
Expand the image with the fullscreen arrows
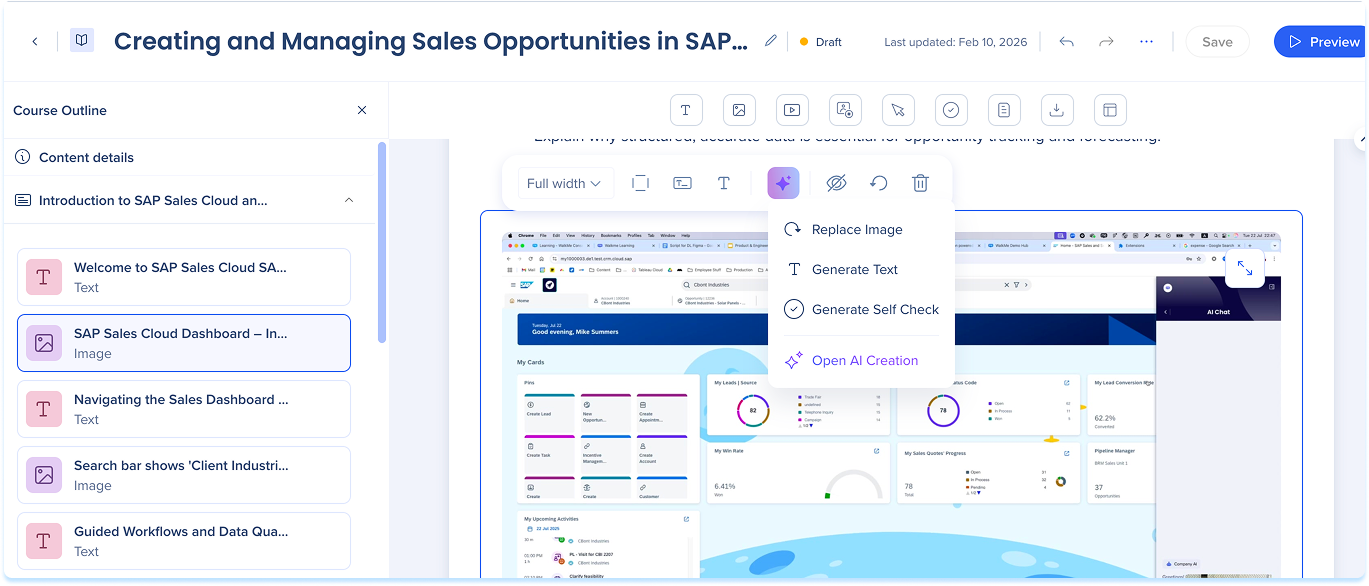[x=1244, y=268]
